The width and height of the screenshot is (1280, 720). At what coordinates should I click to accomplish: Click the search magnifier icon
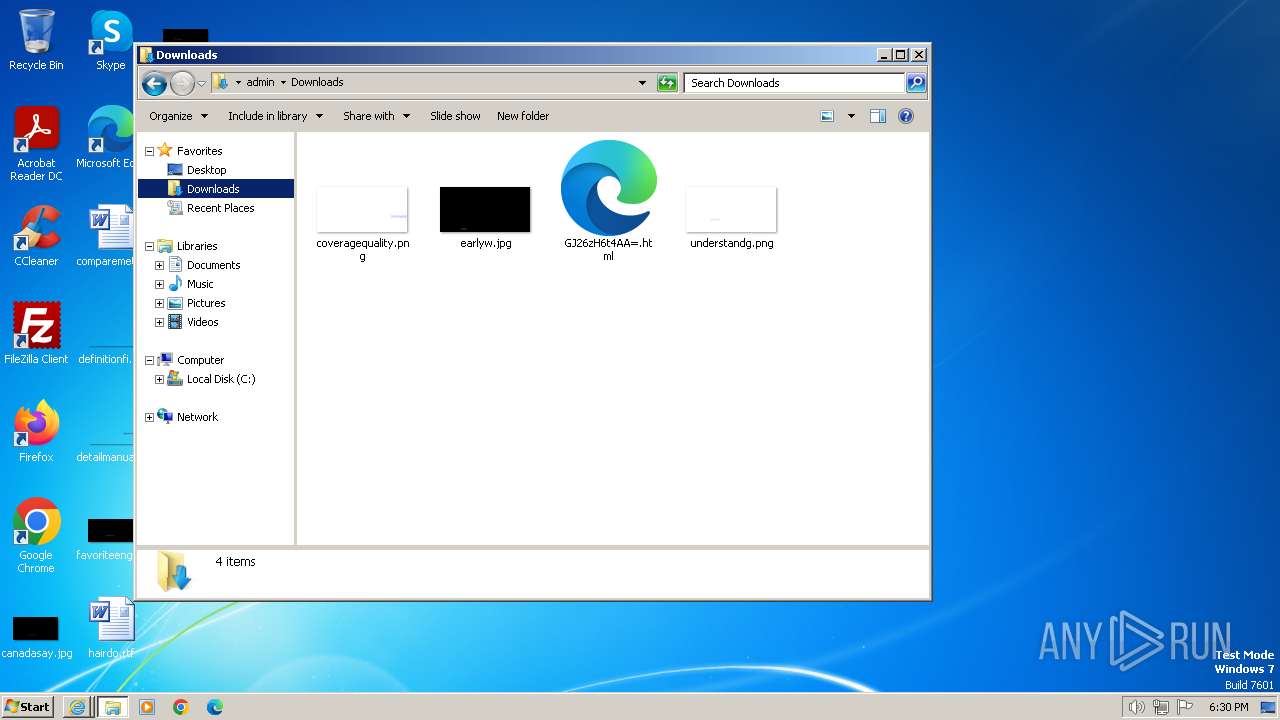click(916, 83)
